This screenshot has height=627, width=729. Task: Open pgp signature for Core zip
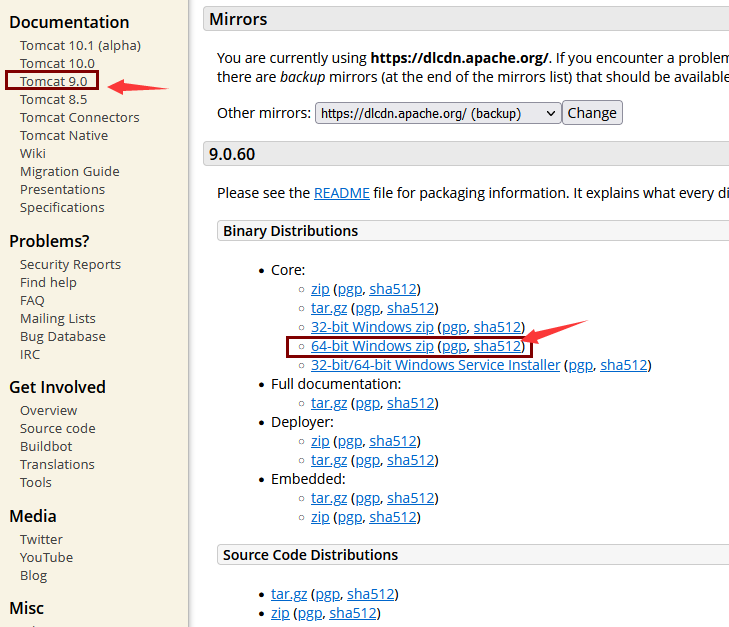[350, 289]
